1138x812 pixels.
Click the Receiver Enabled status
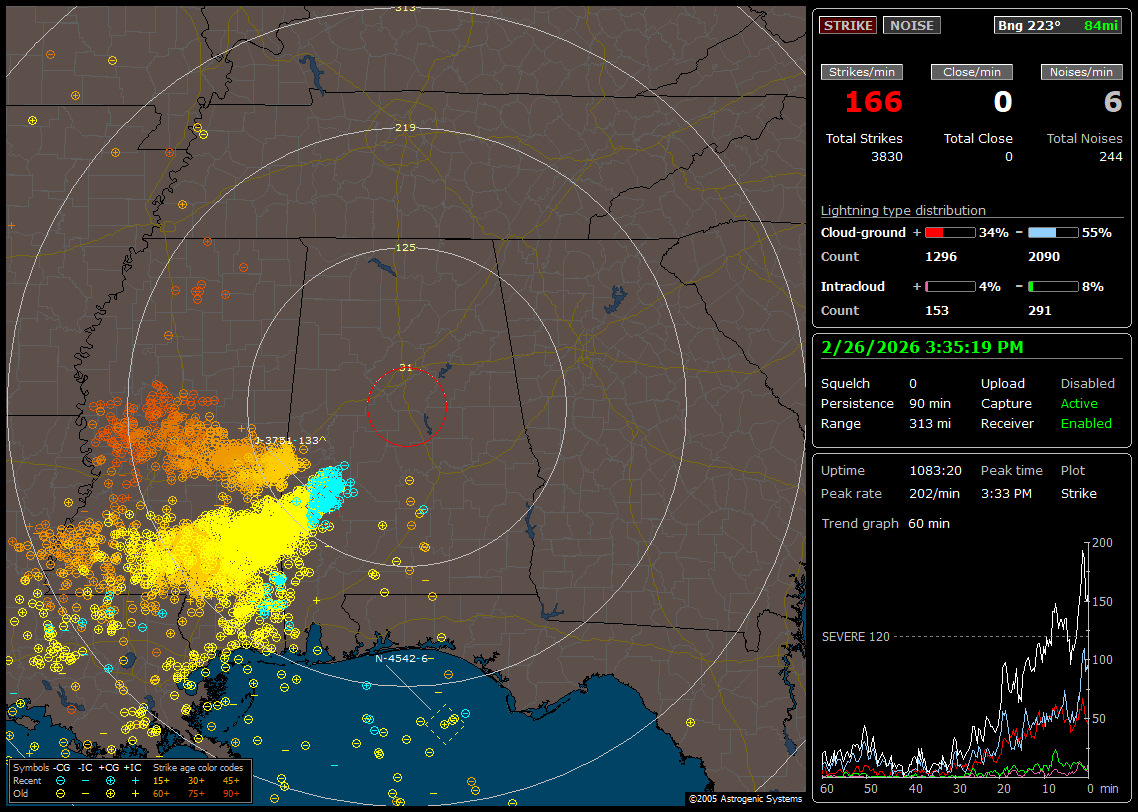coord(1086,424)
